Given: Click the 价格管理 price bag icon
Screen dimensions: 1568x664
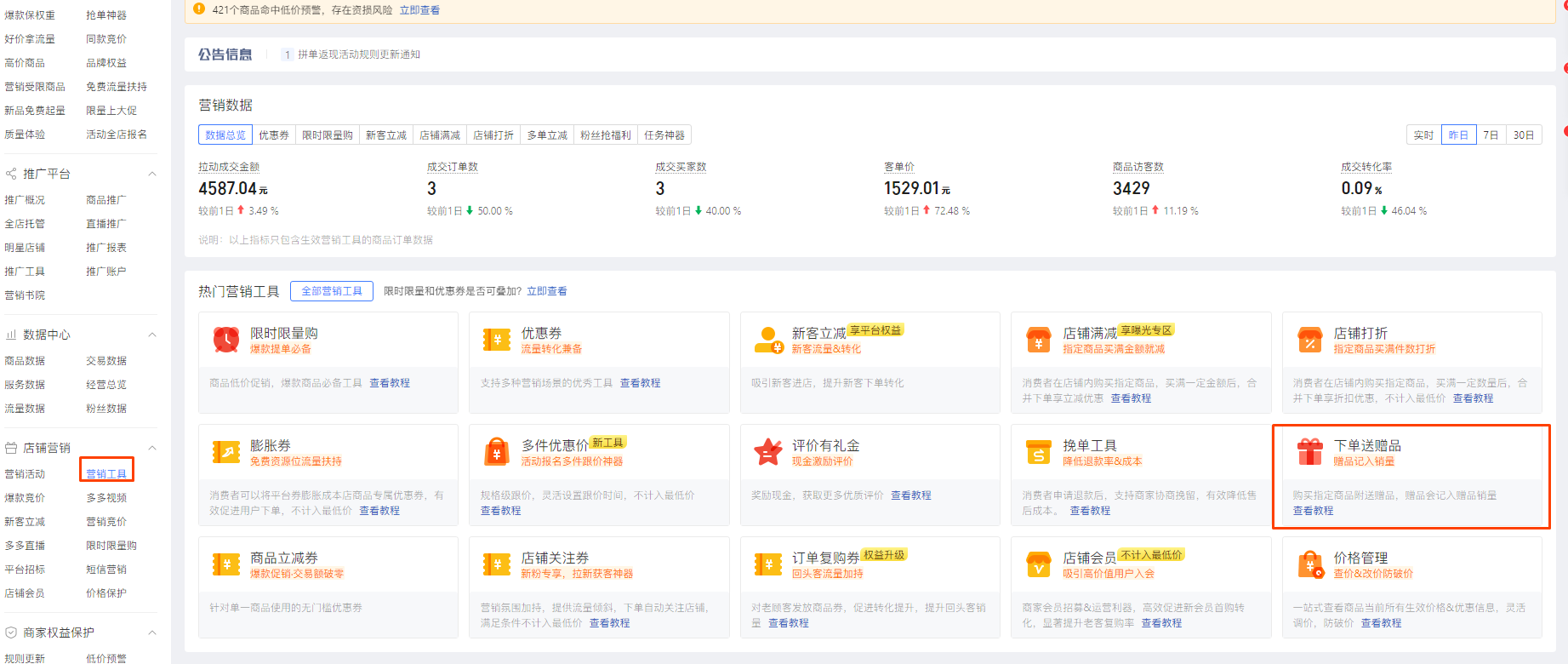Looking at the screenshot, I should coord(1309,564).
